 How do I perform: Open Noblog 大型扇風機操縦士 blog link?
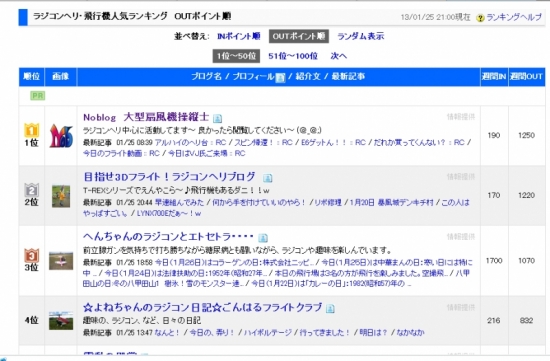coord(146,117)
